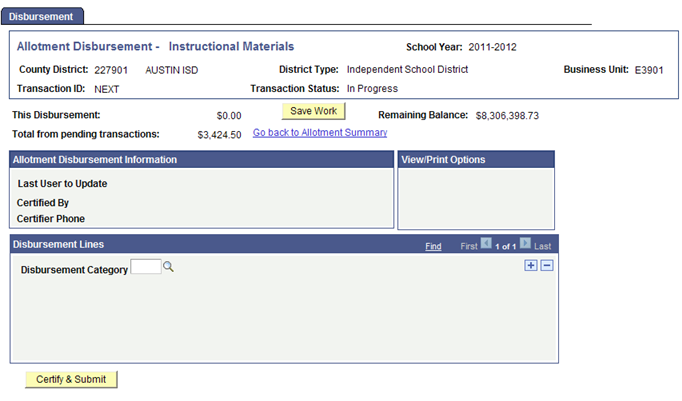Select pending transactions total $3,424.50
Viewport: 682px width, 401px height.
click(x=219, y=135)
